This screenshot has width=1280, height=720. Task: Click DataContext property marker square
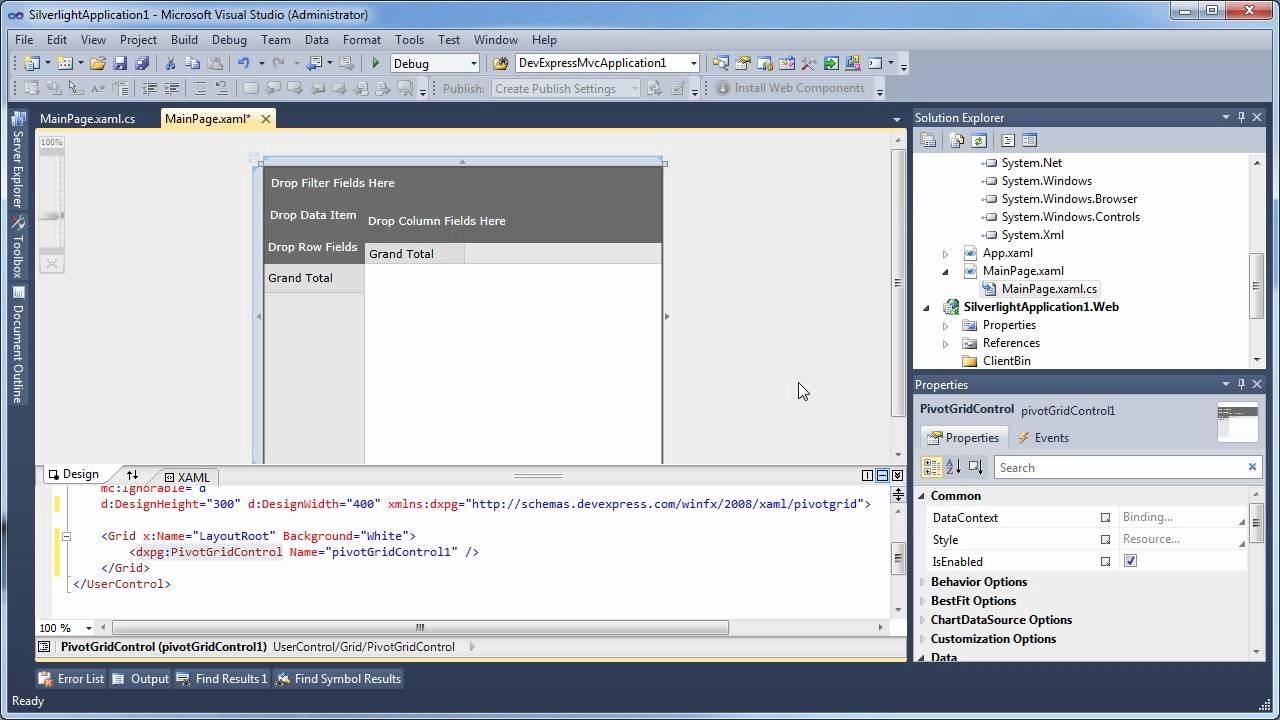tap(1105, 518)
